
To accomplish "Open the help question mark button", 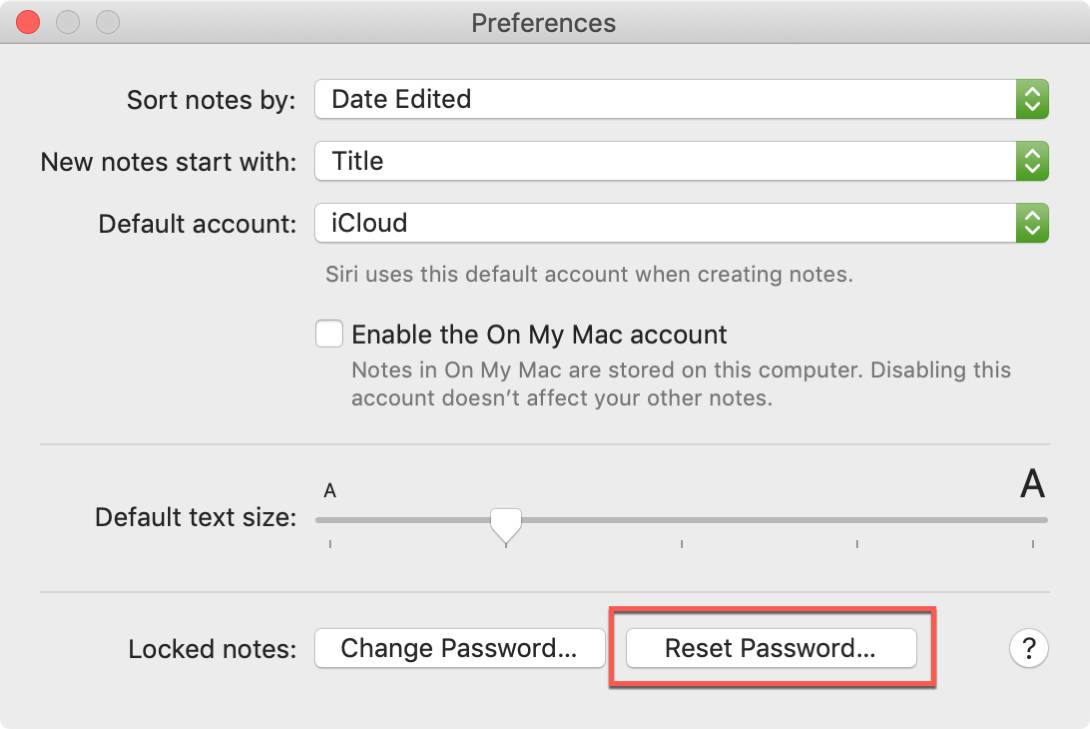I will click(1028, 648).
